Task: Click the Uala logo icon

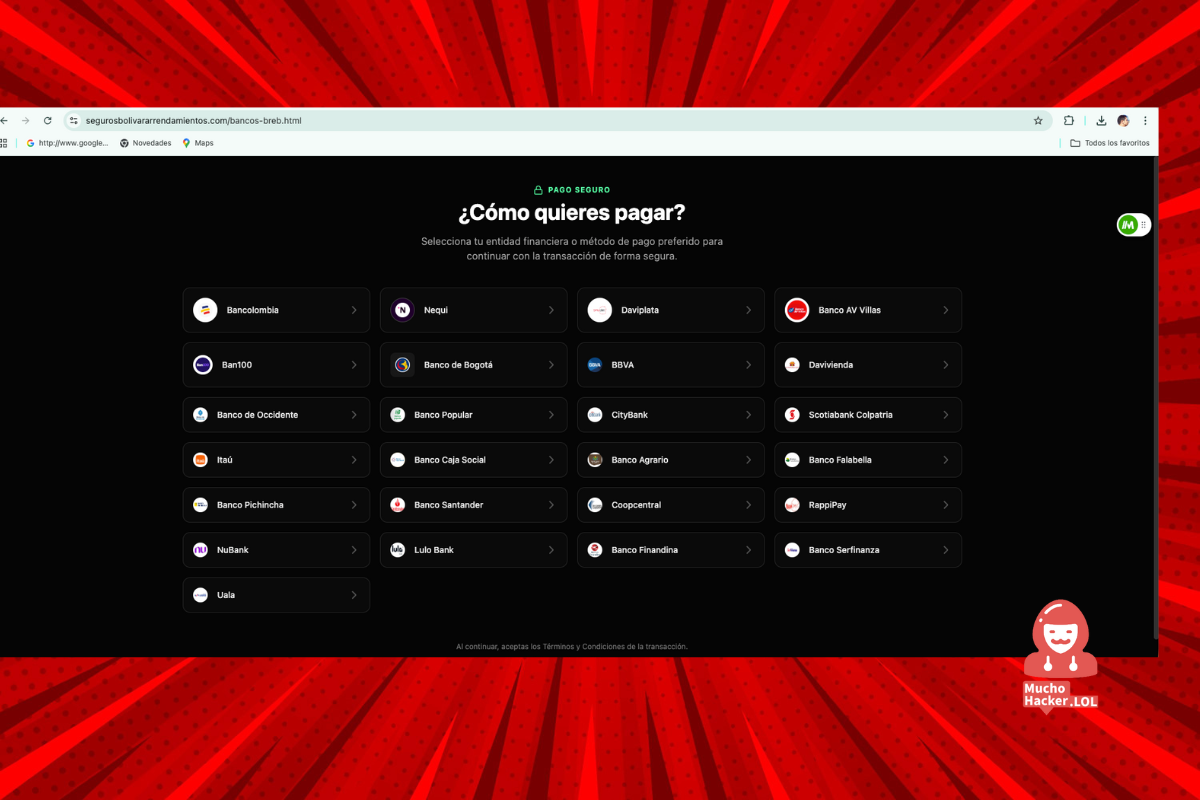Action: pos(200,595)
